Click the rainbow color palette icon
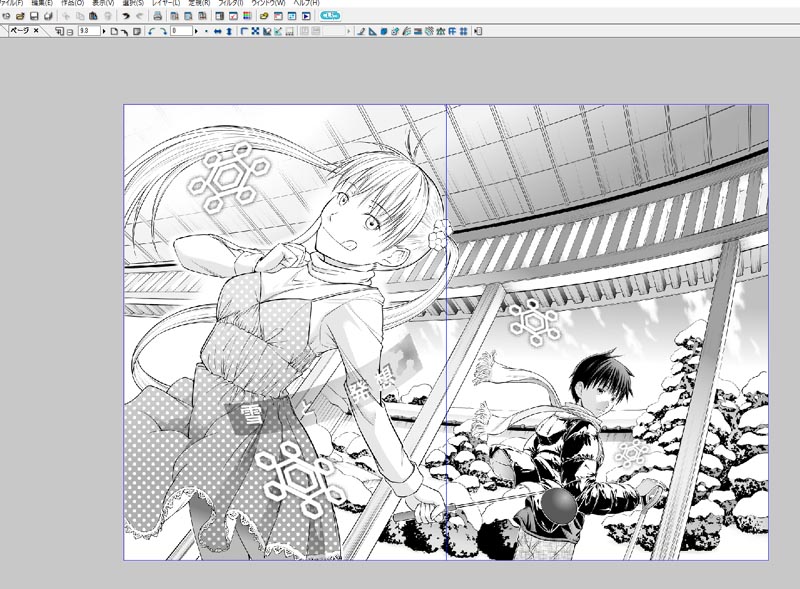This screenshot has width=800, height=589. click(x=247, y=16)
